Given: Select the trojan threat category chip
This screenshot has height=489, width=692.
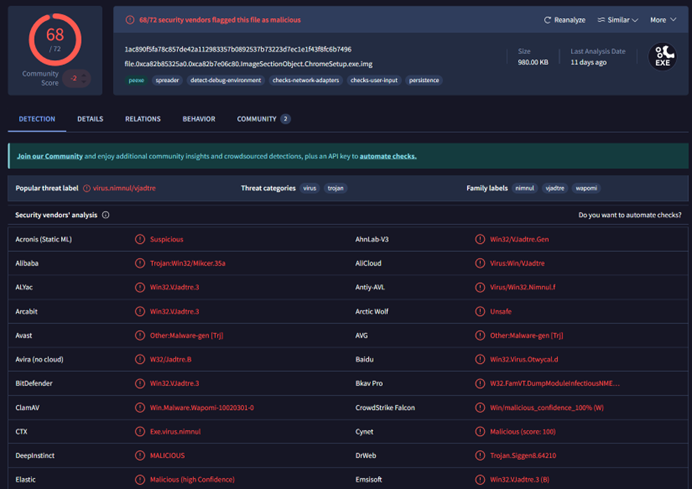Looking at the screenshot, I should [x=335, y=188].
